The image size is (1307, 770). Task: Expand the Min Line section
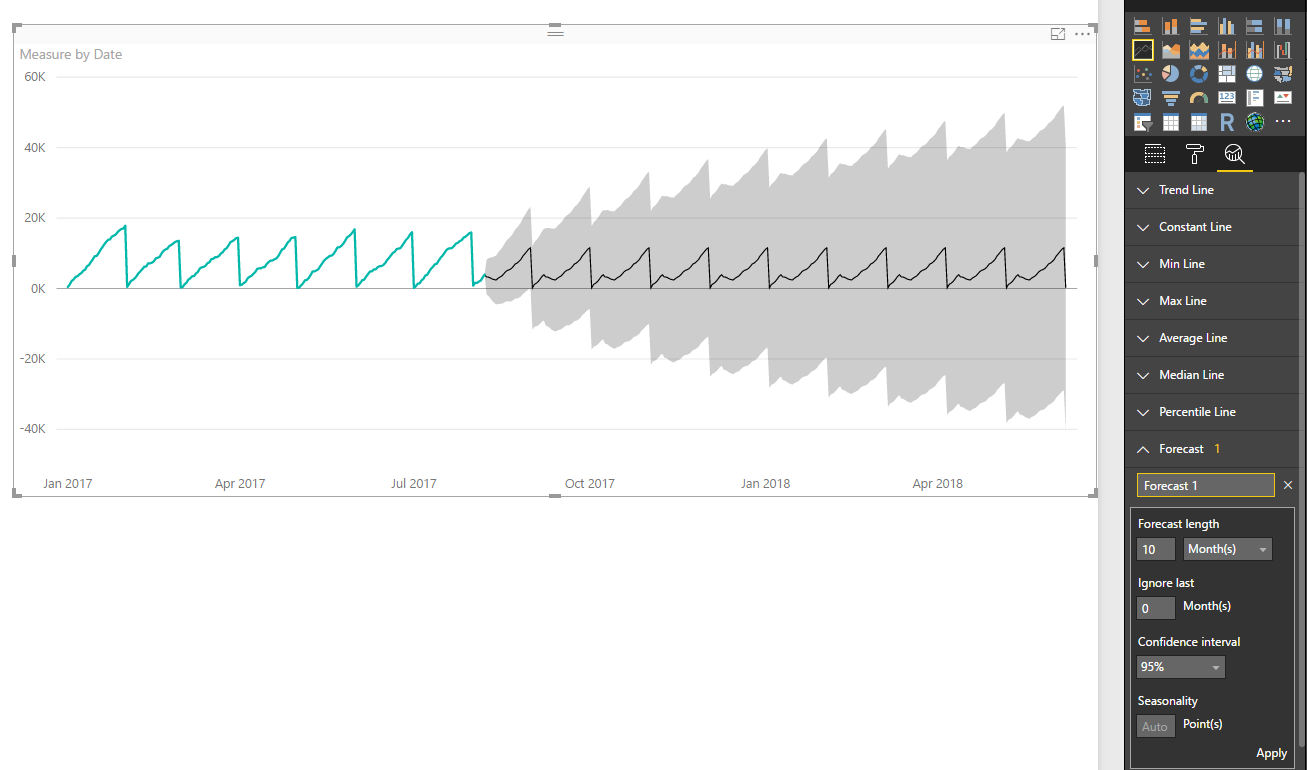[x=1211, y=264]
